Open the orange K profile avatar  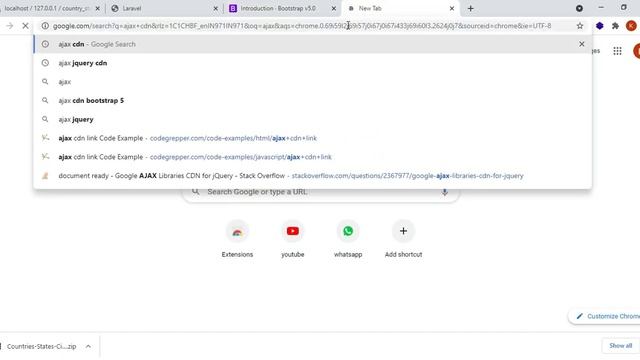[x=631, y=26]
